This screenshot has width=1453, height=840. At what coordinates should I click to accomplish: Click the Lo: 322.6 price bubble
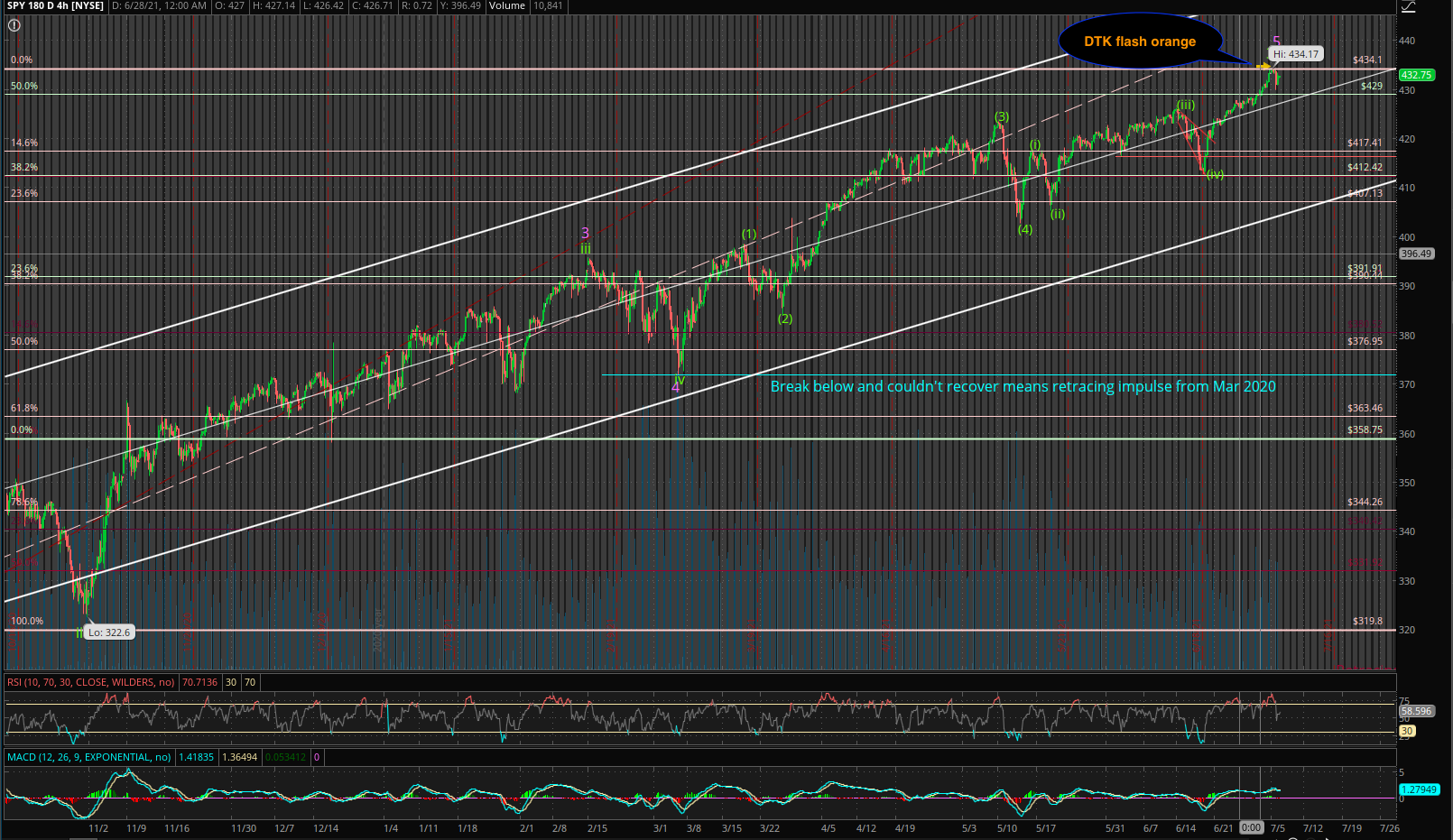tap(109, 632)
